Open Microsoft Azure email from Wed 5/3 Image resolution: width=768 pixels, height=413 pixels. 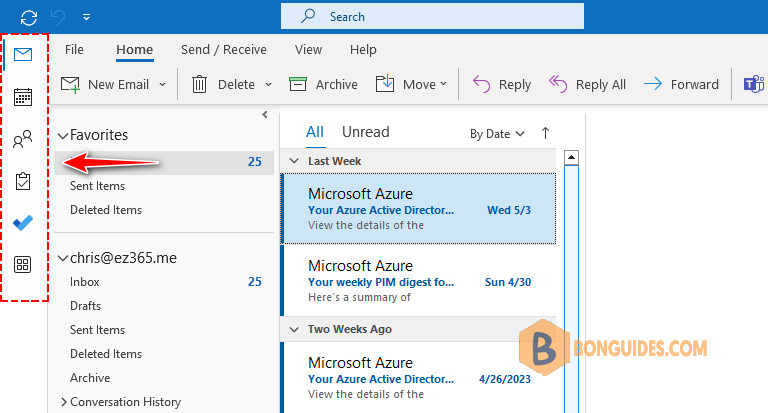click(419, 209)
